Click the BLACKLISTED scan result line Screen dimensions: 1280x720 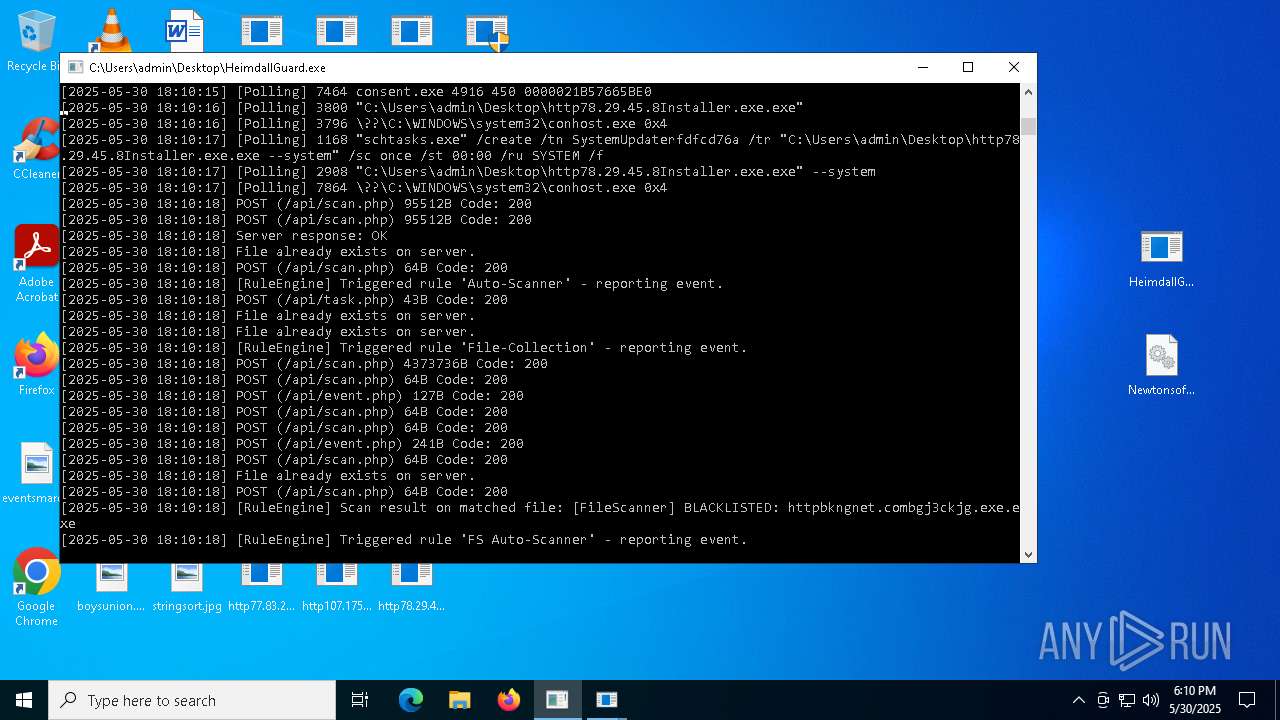[540, 515]
